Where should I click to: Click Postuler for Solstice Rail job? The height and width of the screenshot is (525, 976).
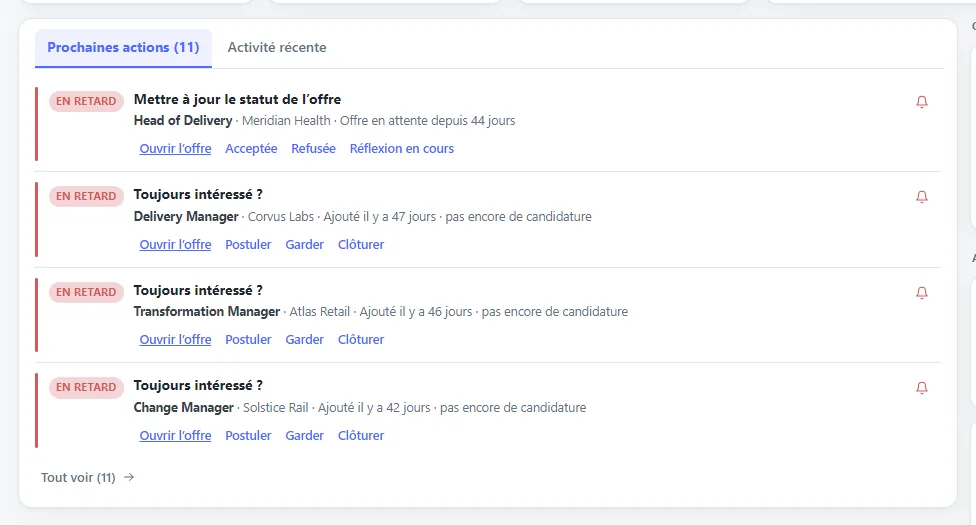(x=248, y=436)
